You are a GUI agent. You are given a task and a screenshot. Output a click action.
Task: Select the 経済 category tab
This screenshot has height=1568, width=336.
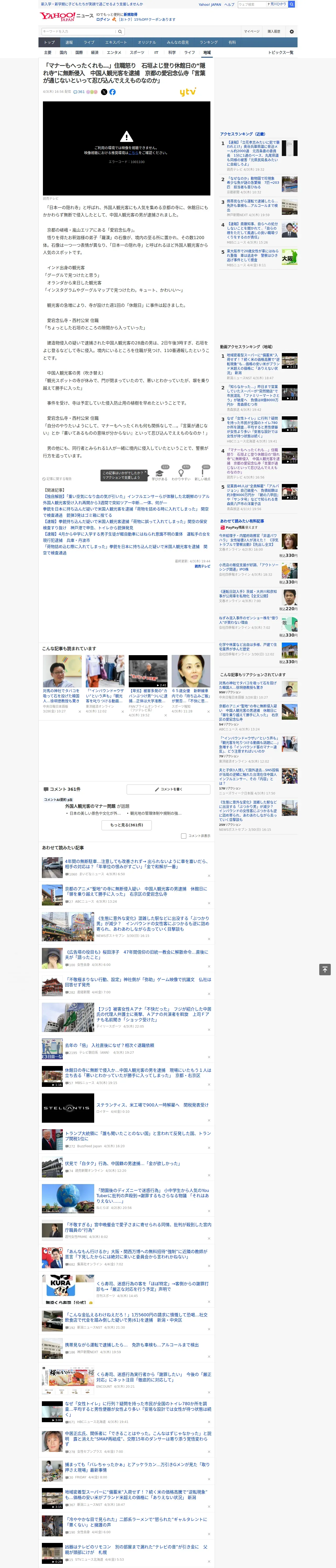pyautogui.click(x=94, y=52)
